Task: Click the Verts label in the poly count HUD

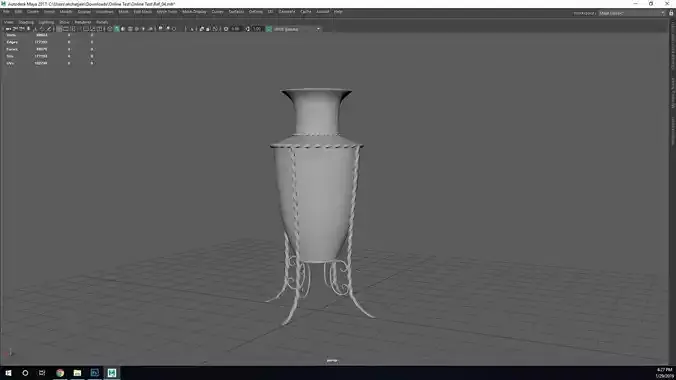Action: 11,35
